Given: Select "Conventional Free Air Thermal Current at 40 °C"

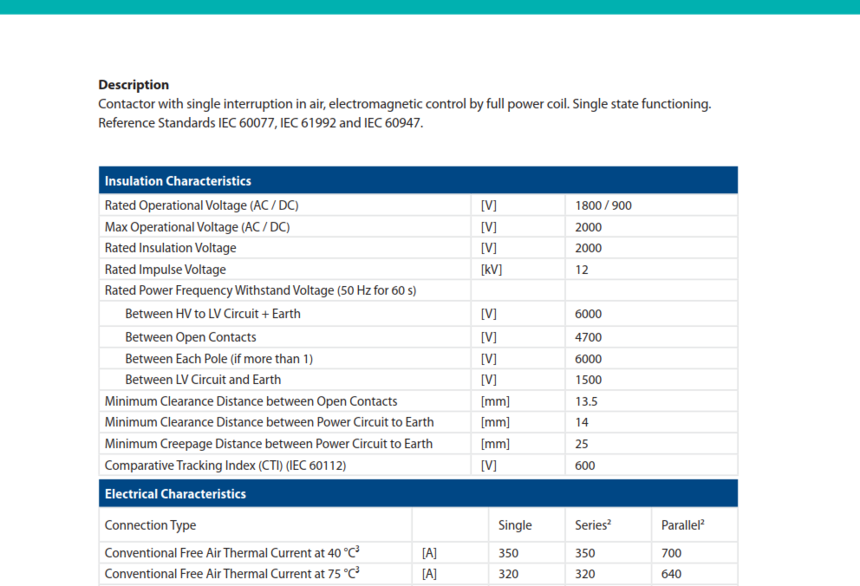Looking at the screenshot, I should (231, 552).
